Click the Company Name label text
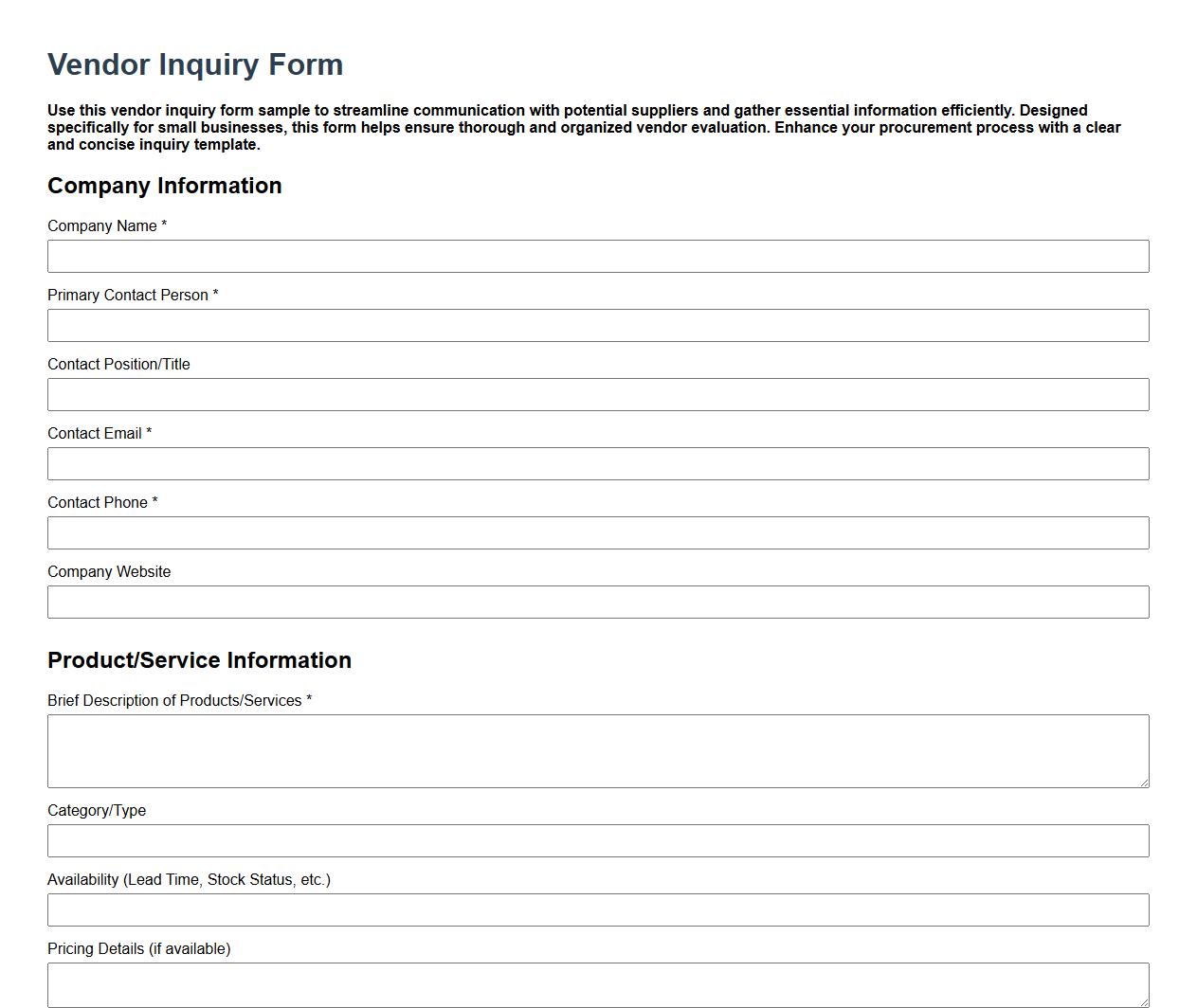The height and width of the screenshot is (1008, 1197). [101, 225]
